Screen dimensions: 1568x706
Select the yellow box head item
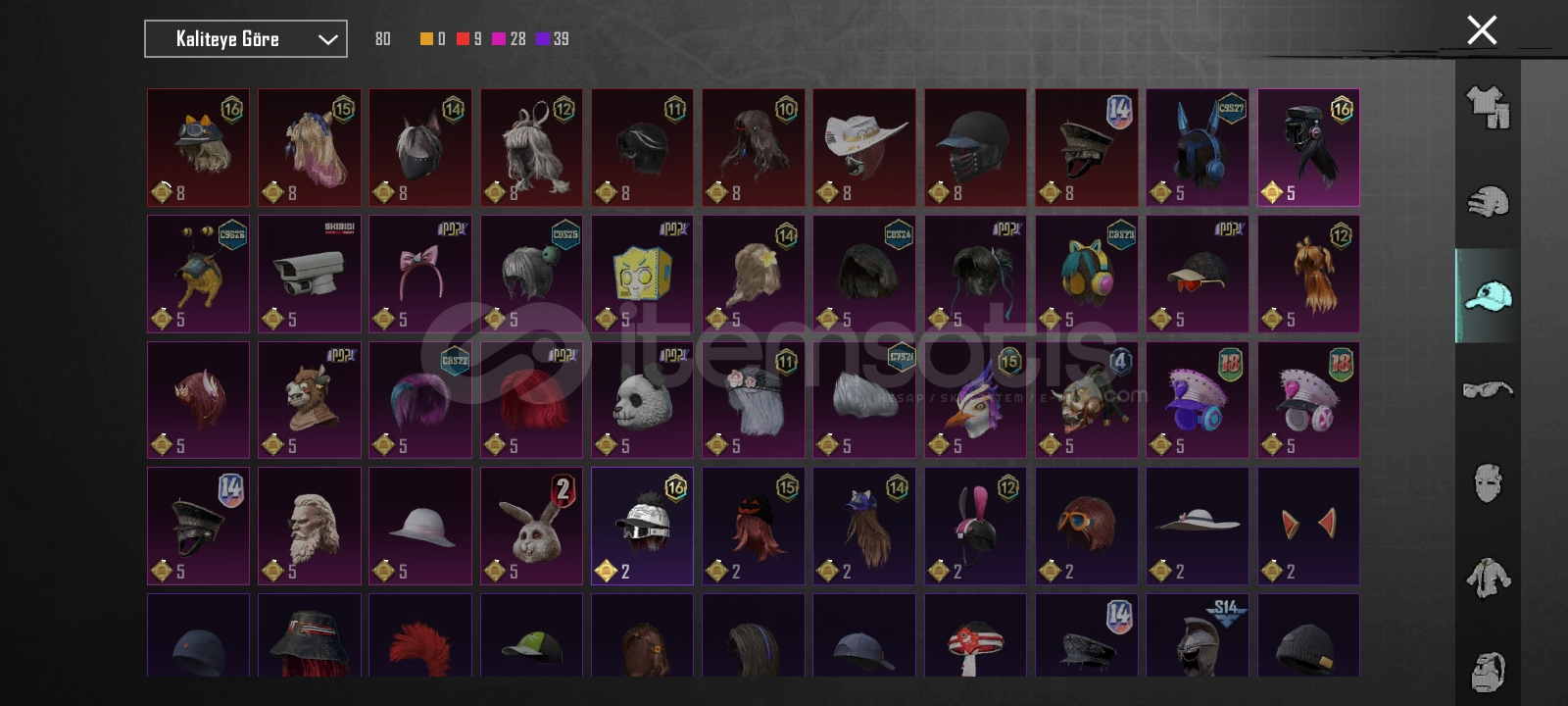[x=642, y=274]
